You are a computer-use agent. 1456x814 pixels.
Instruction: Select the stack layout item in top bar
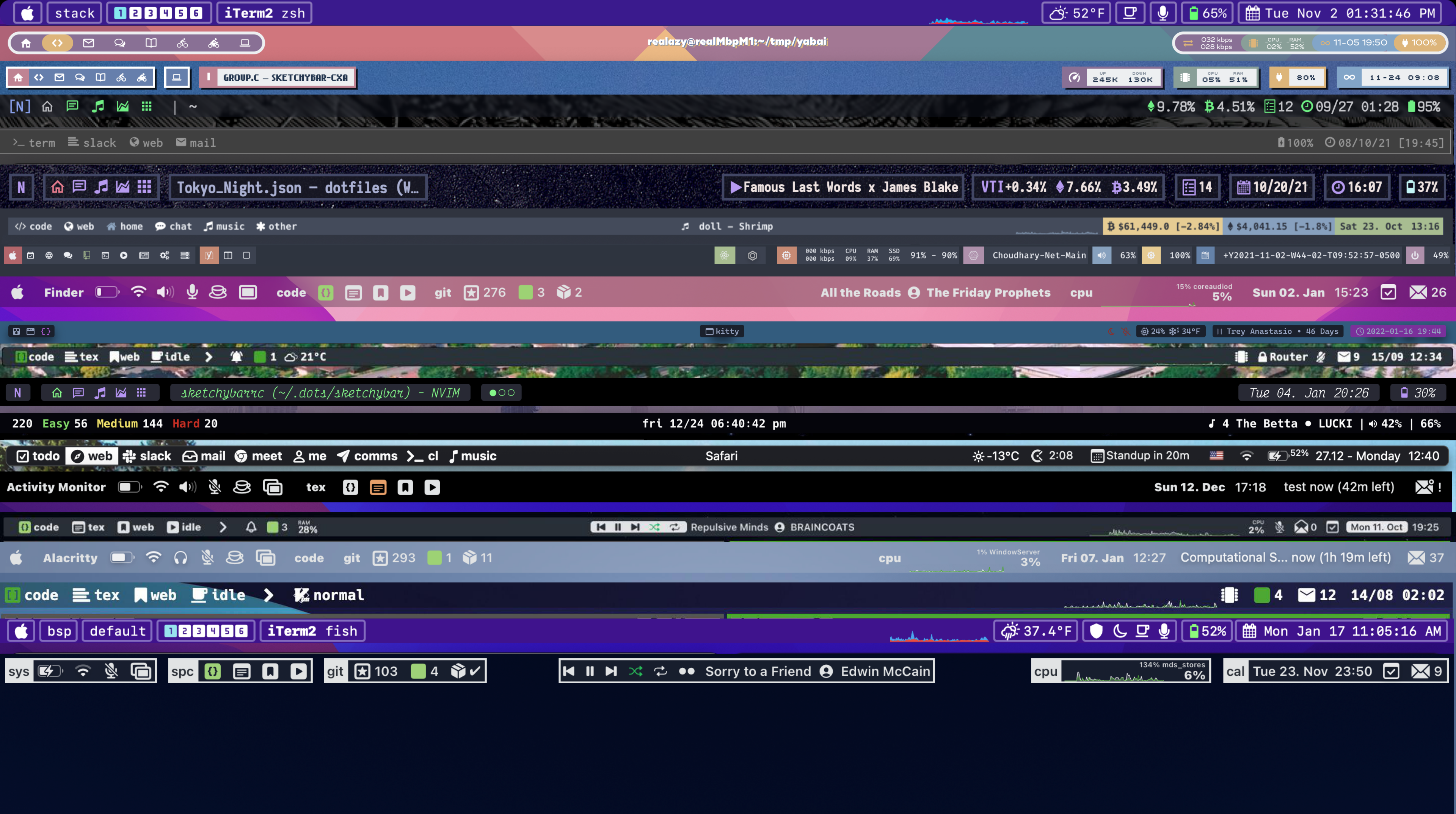75,13
